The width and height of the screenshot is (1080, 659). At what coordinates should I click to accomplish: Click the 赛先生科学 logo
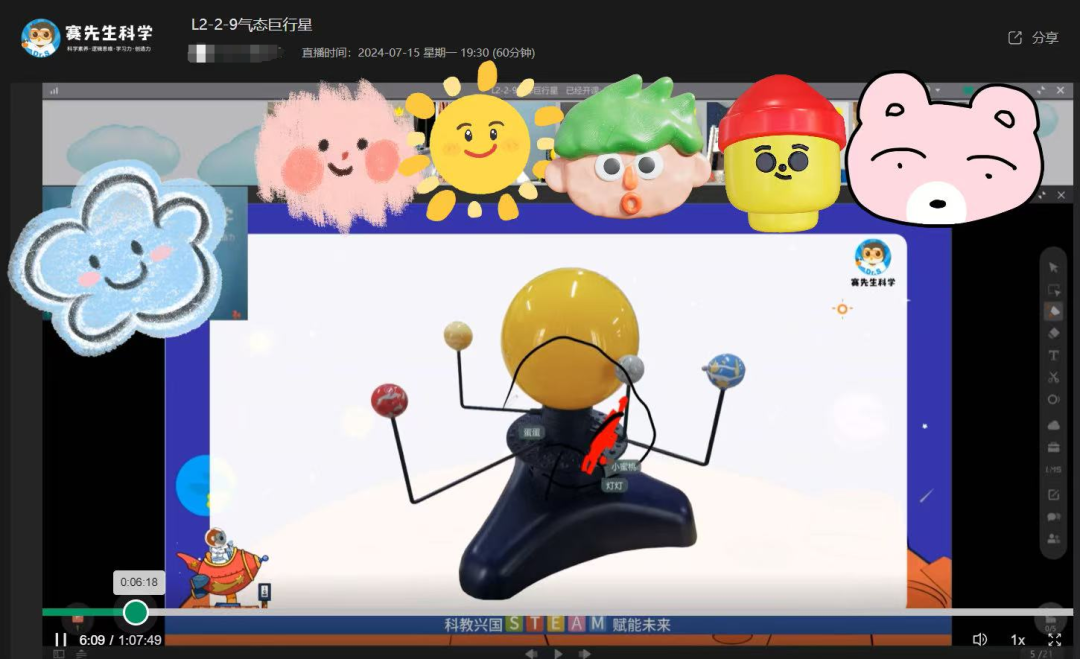tap(87, 37)
